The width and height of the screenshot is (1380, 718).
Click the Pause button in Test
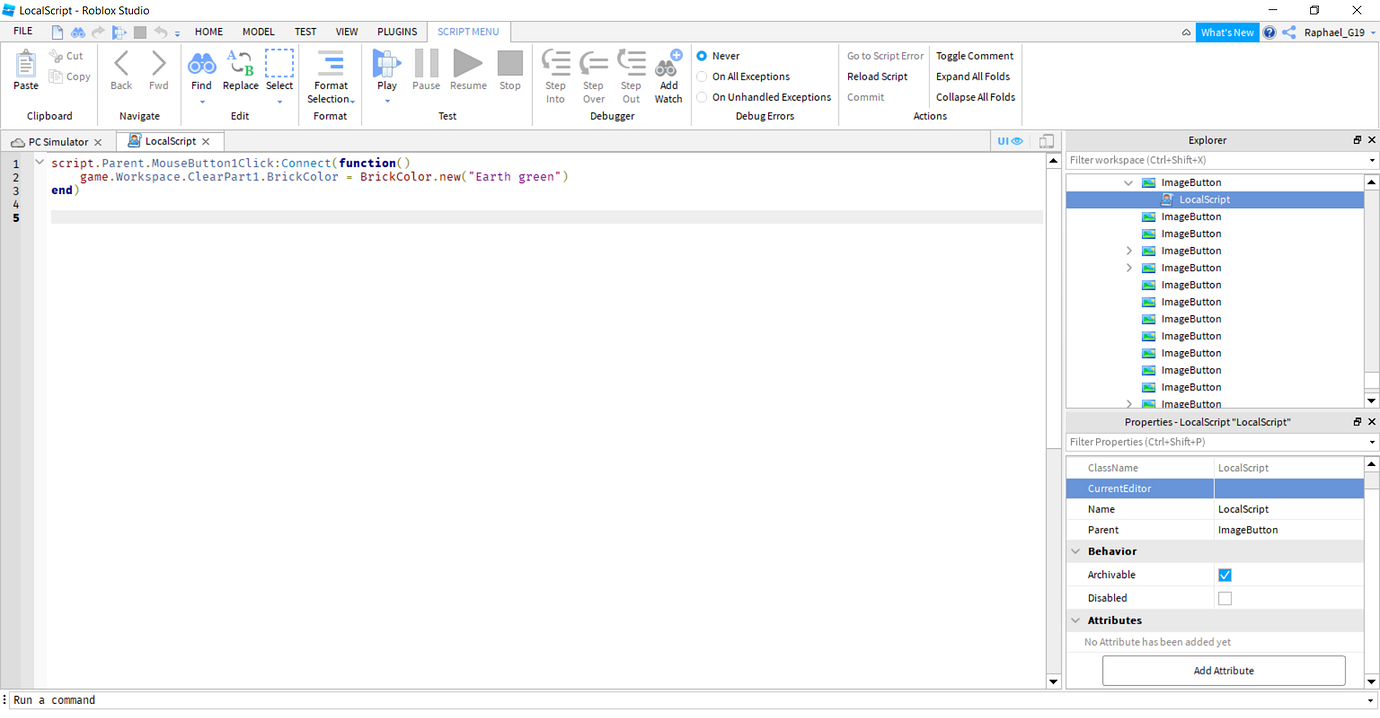pos(426,63)
